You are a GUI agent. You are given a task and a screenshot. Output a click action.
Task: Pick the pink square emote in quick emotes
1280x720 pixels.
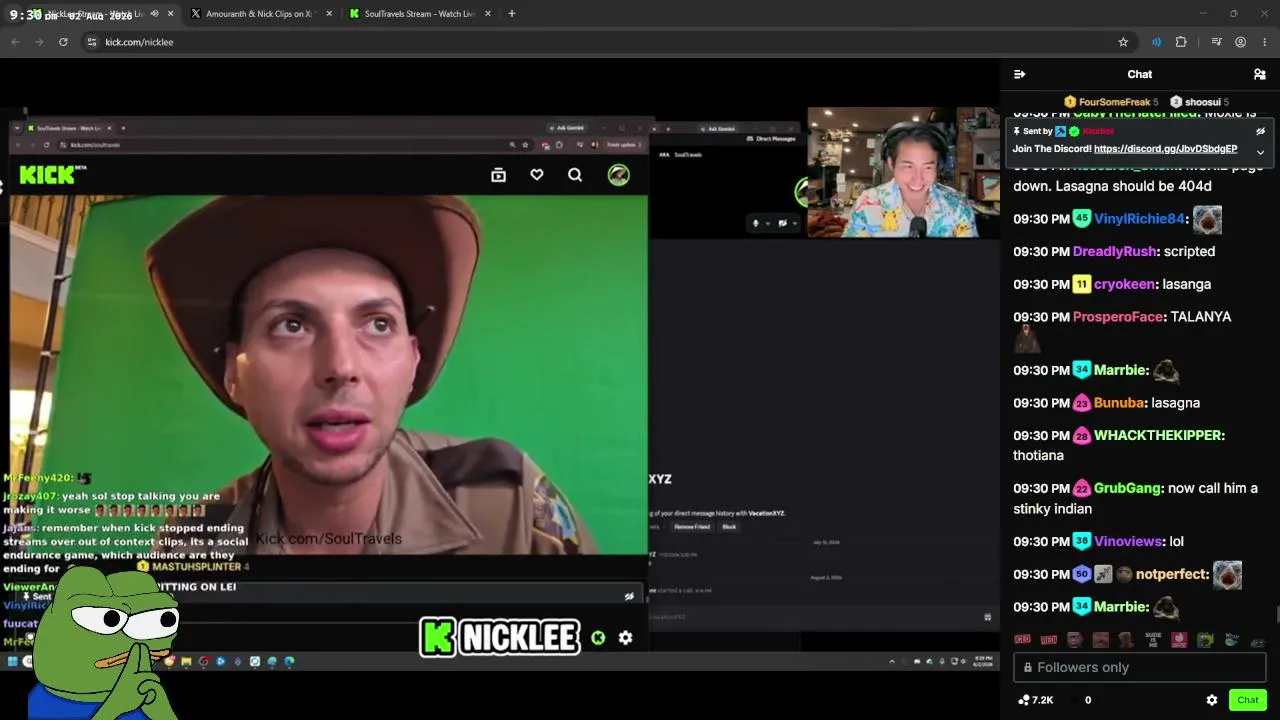pyautogui.click(x=1178, y=640)
